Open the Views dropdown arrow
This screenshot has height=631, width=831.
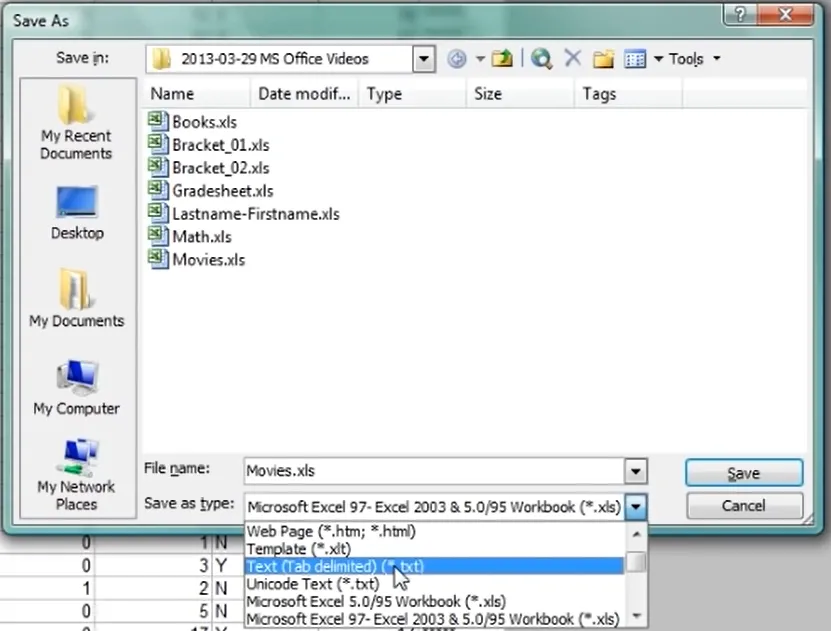pyautogui.click(x=658, y=58)
